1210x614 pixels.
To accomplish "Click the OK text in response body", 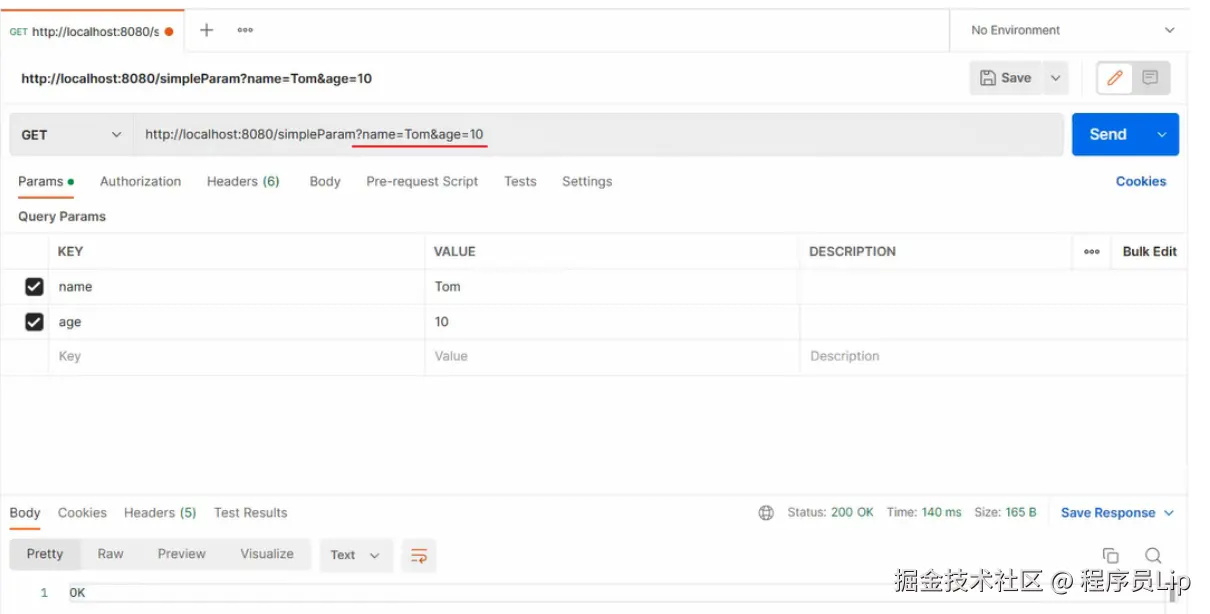I will [77, 593].
